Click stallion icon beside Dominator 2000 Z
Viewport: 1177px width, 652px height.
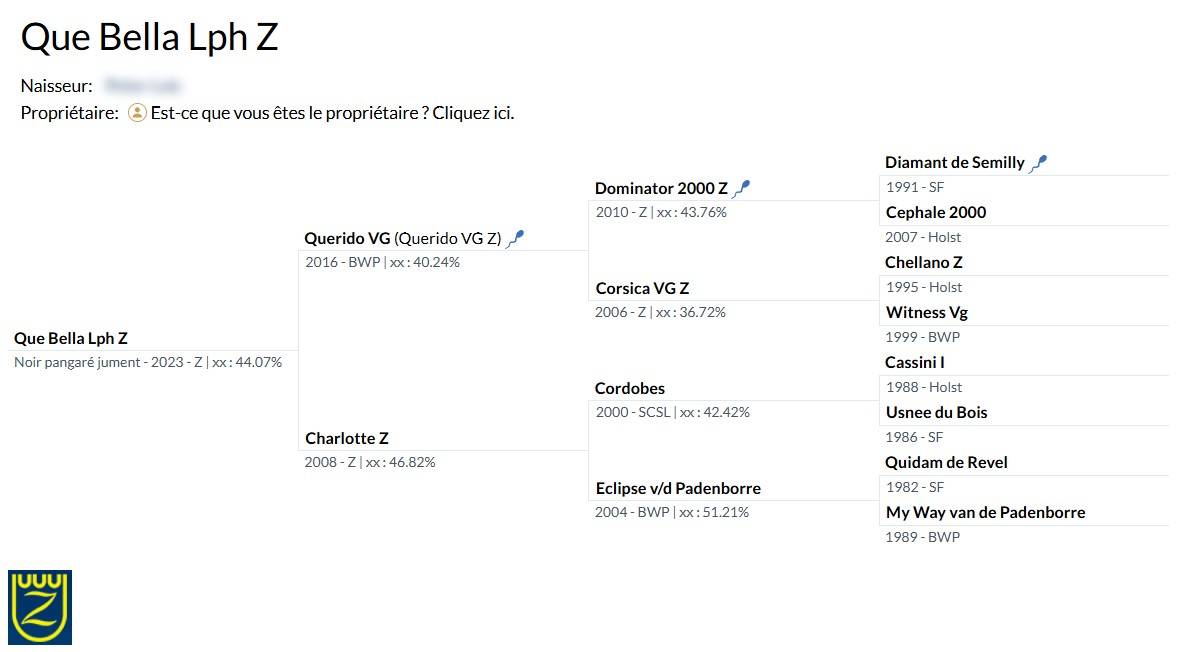coord(741,188)
